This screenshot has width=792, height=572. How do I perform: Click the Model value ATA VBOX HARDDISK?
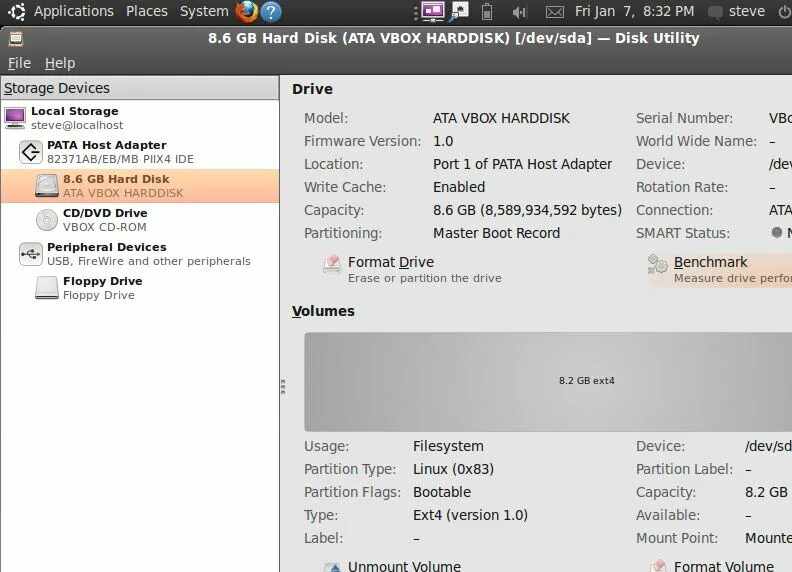[501, 118]
